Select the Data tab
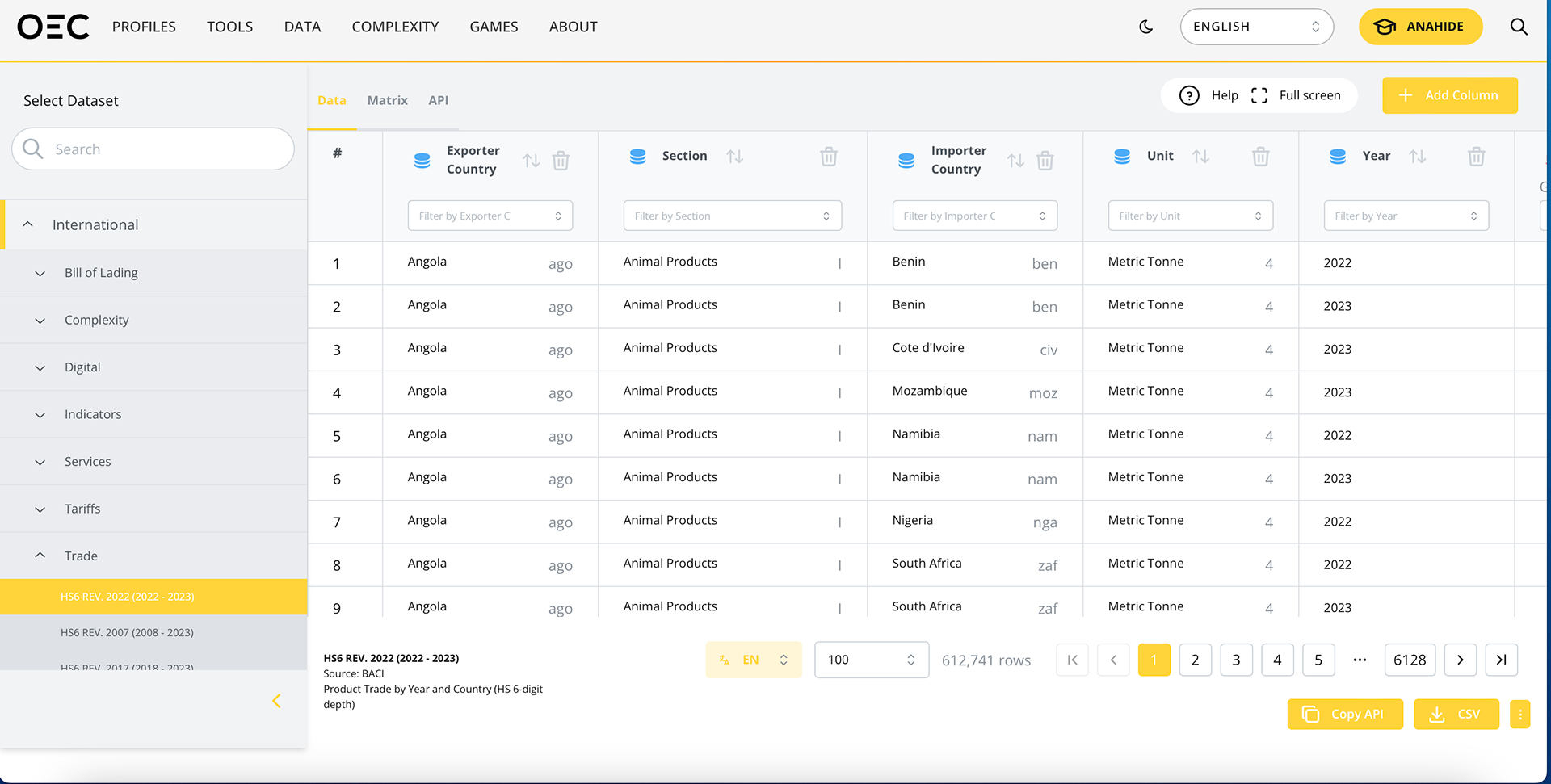 [x=331, y=100]
